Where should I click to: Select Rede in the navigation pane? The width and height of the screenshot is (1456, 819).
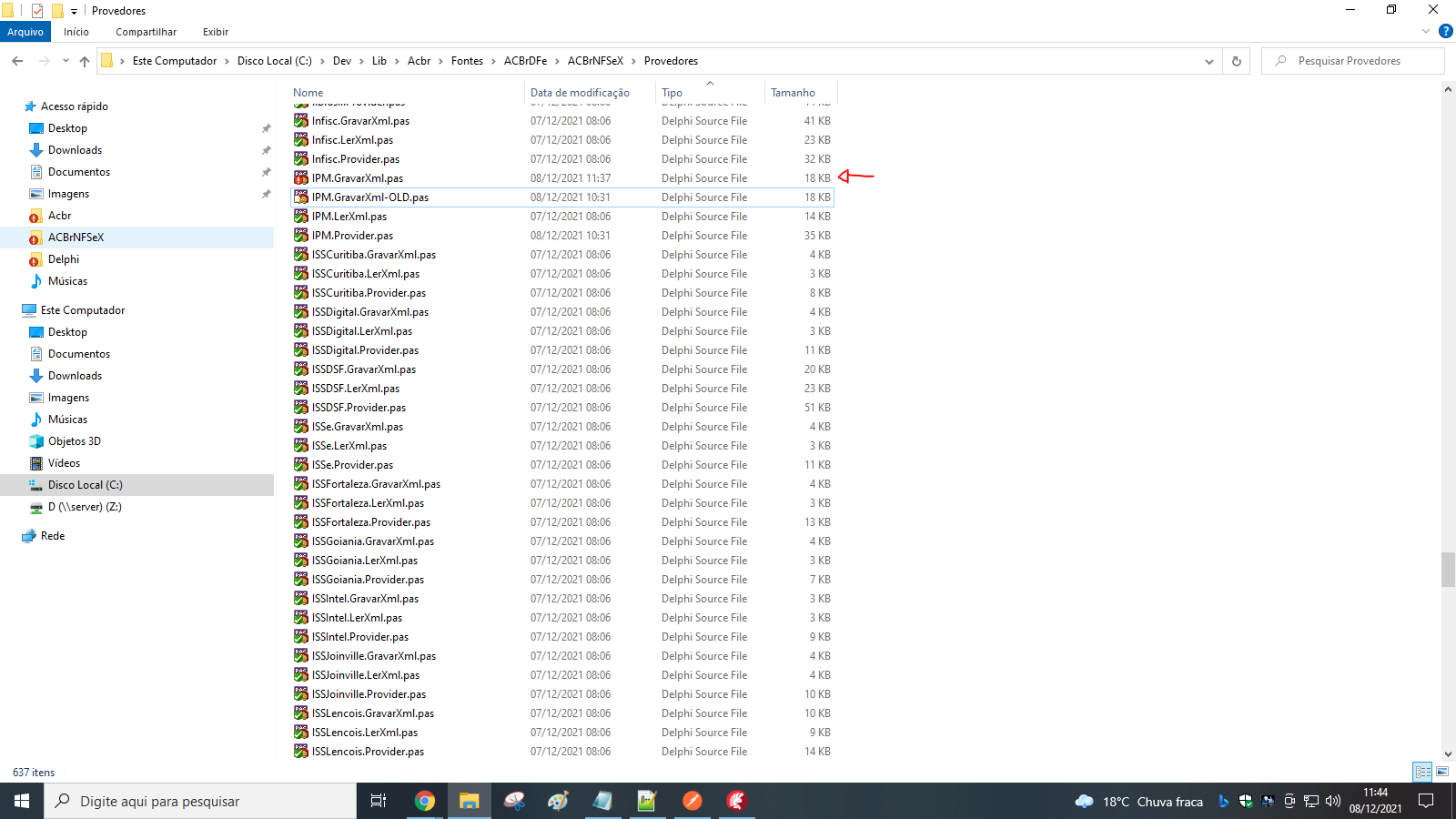pos(52,536)
